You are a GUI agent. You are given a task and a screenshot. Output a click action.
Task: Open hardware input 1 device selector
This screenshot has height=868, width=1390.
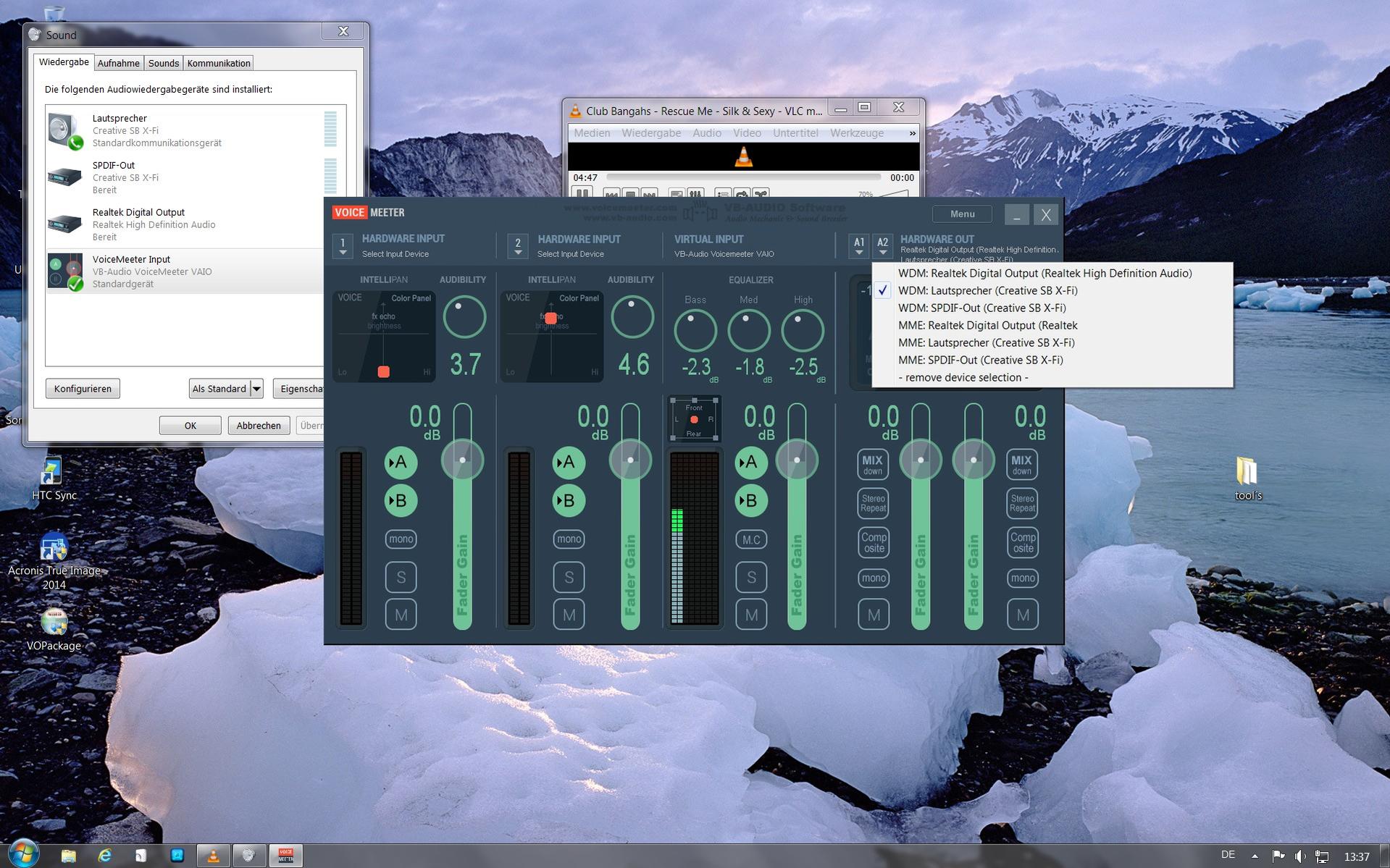pos(343,246)
